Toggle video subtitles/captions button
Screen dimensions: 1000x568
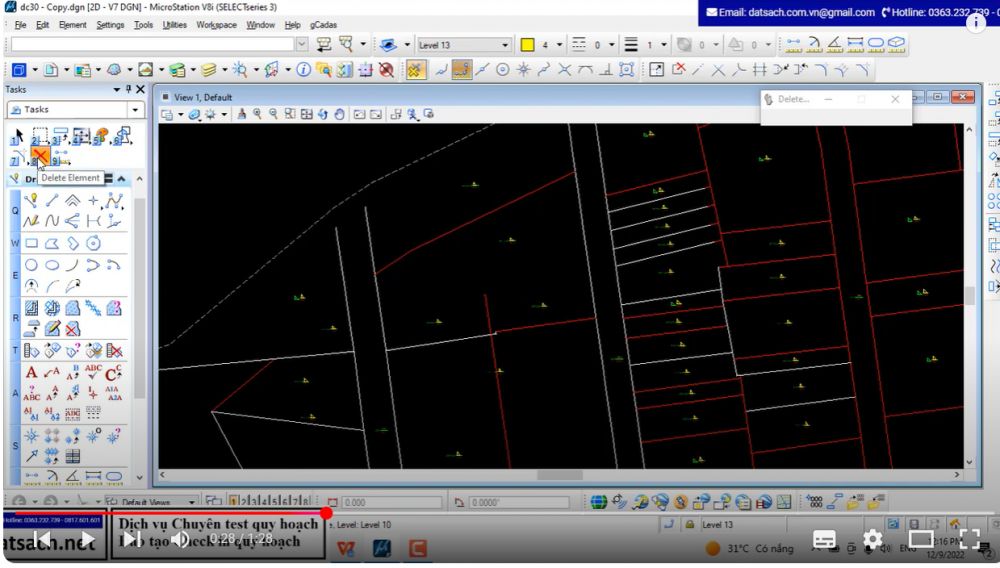tap(824, 540)
